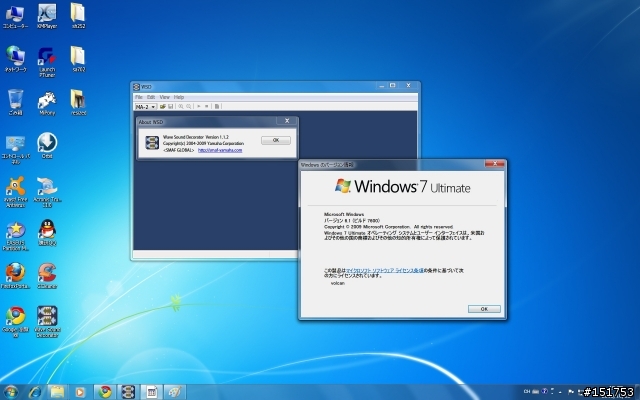This screenshot has height=400, width=640.
Task: Close the About WSD dialog
Action: click(x=287, y=121)
